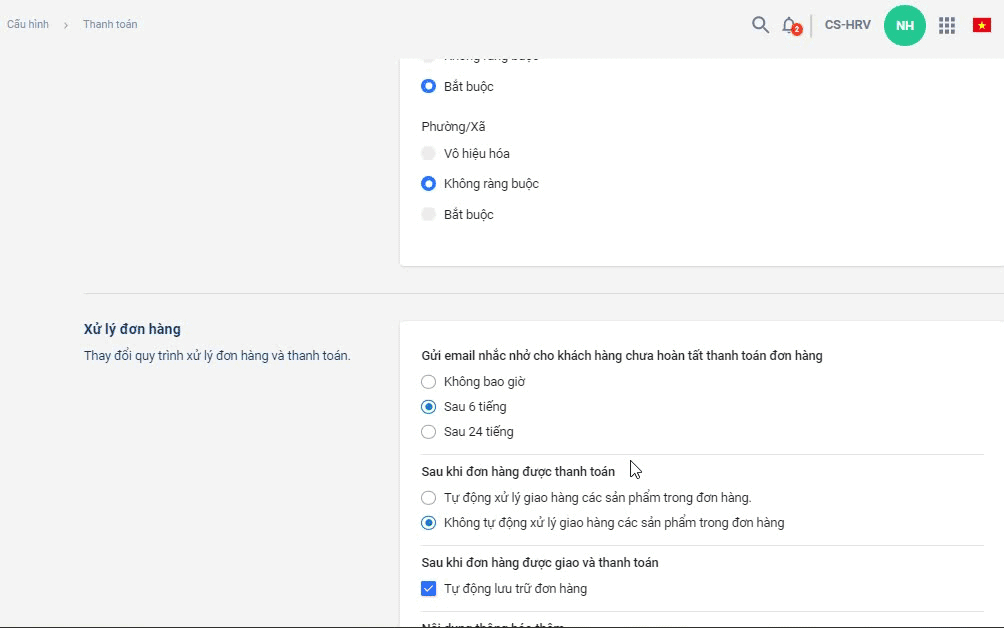
Task: Select Không bao giờ reminder option
Action: tap(429, 381)
